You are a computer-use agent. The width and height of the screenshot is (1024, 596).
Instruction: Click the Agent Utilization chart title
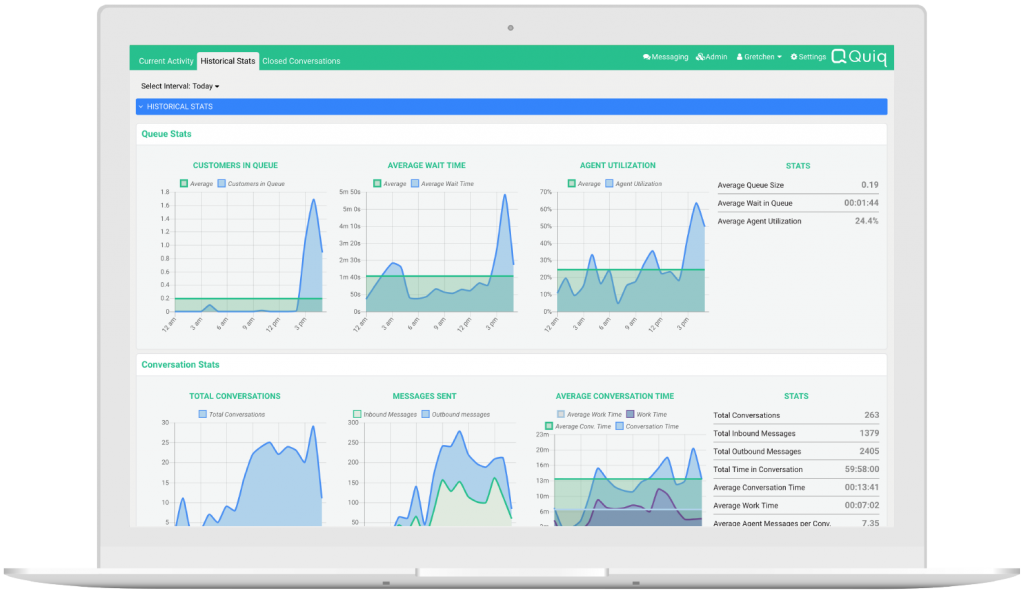coord(618,165)
